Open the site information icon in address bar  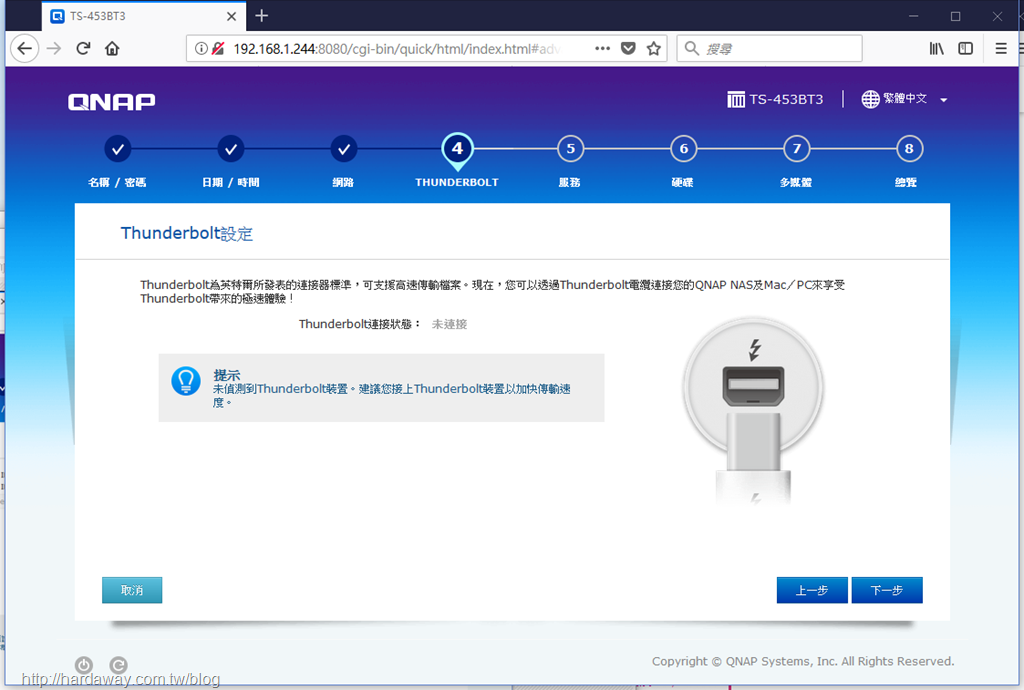click(201, 48)
